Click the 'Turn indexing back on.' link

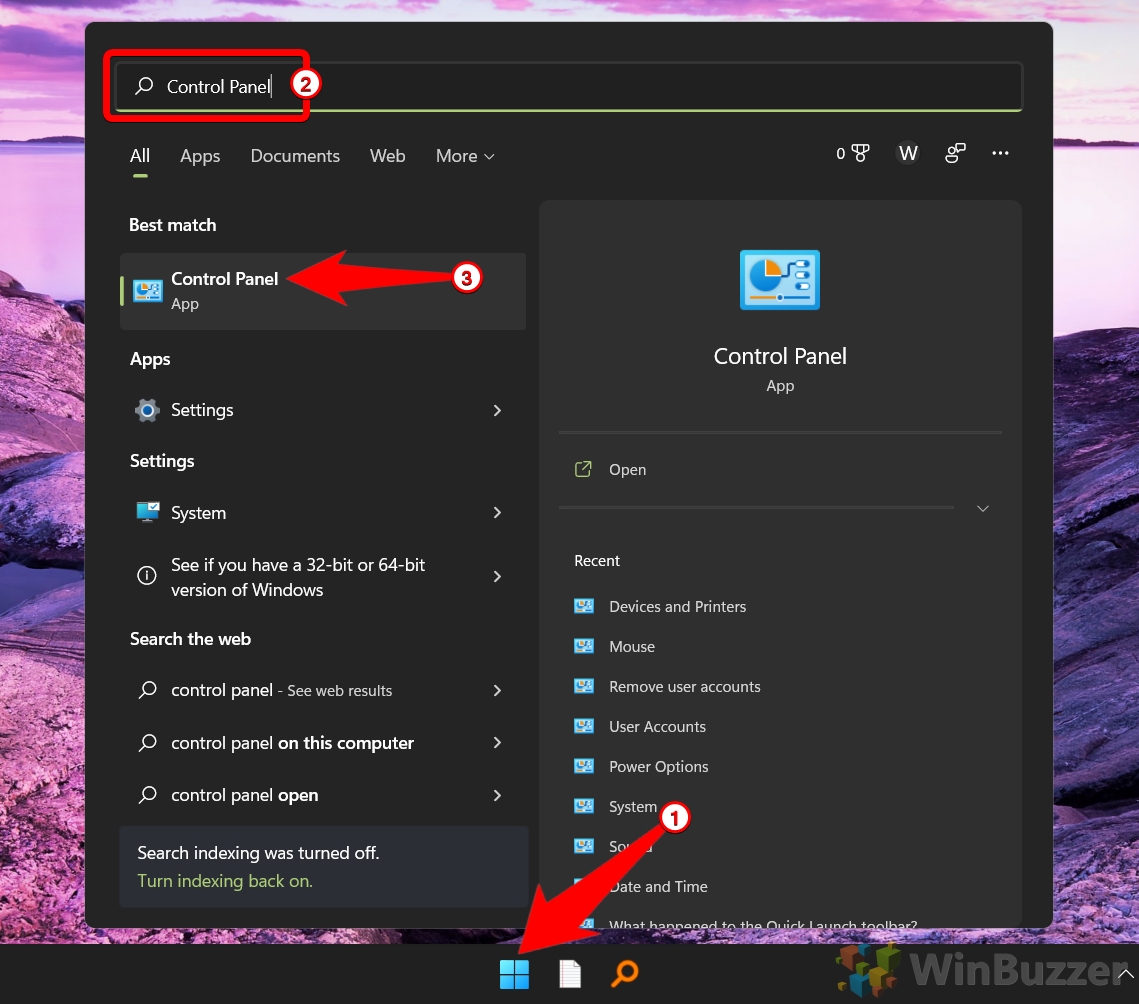pyautogui.click(x=225, y=881)
